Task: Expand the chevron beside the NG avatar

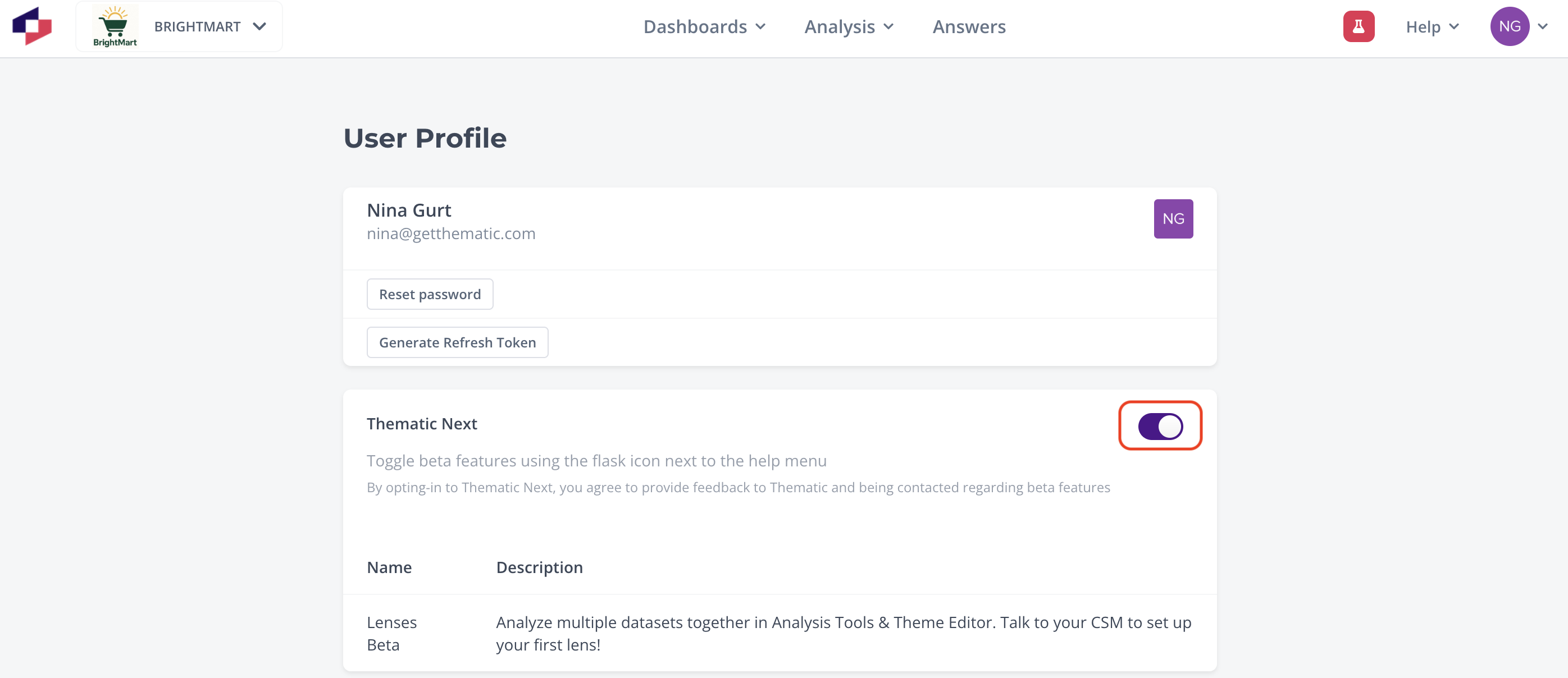Action: (x=1542, y=26)
